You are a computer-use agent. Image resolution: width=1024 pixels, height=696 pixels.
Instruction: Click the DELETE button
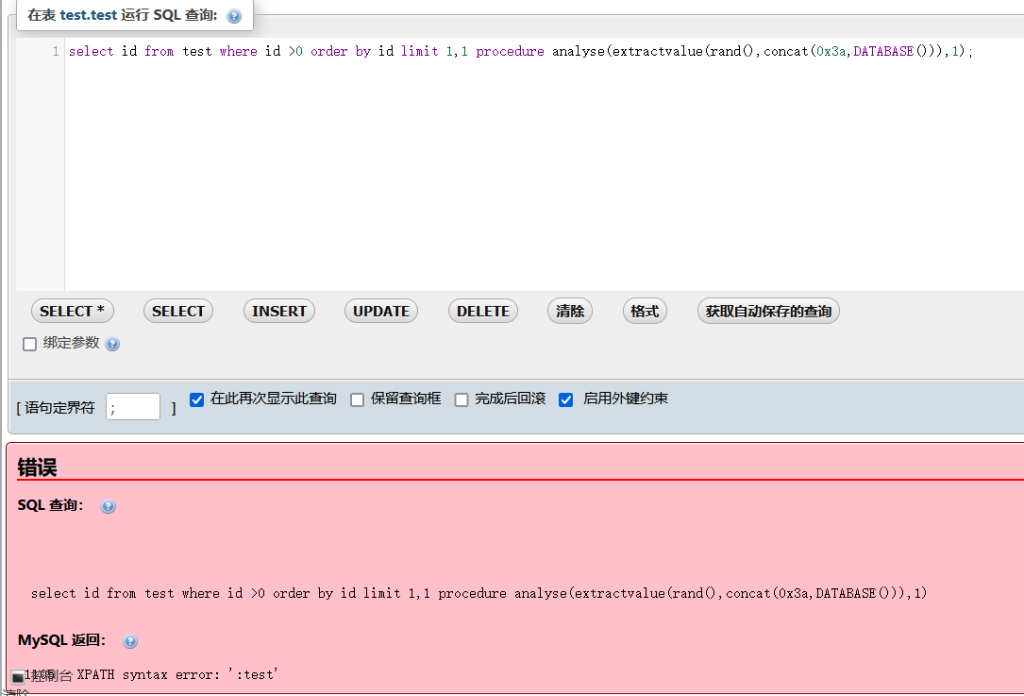point(482,311)
